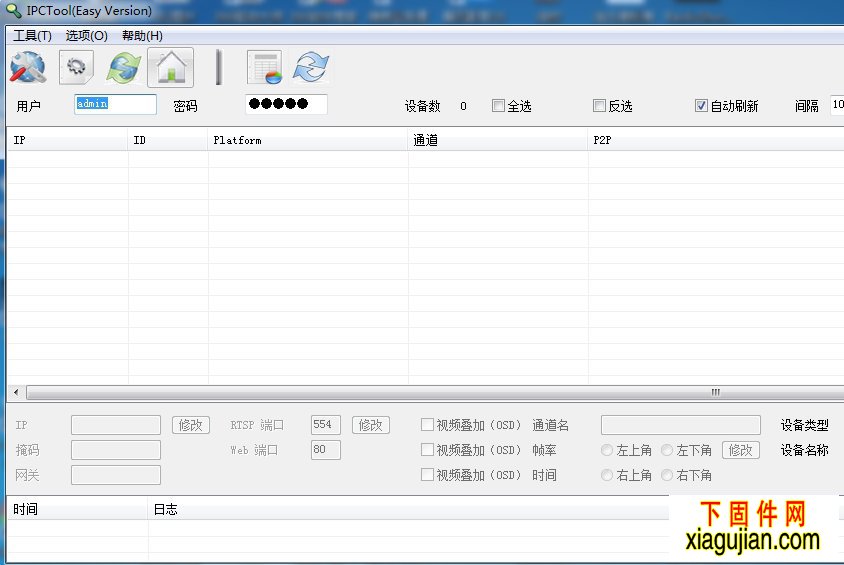The height and width of the screenshot is (565, 844).
Task: Check 视频叠加 (OSD) 时间 option
Action: [x=427, y=475]
